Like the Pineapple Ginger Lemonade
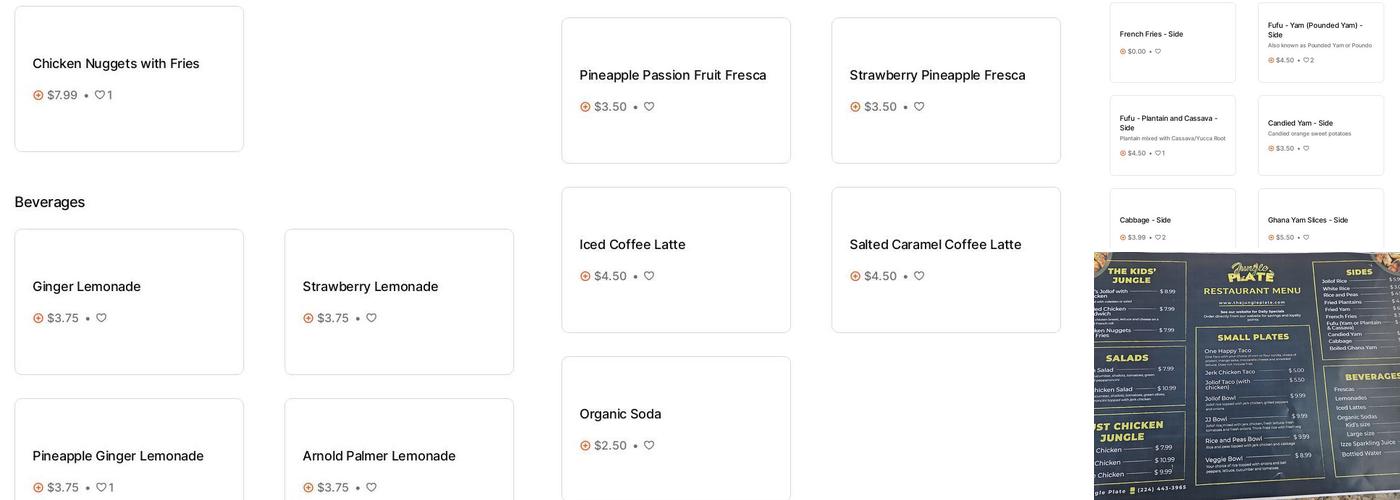Screen dimensions: 1400x500 pos(100,487)
